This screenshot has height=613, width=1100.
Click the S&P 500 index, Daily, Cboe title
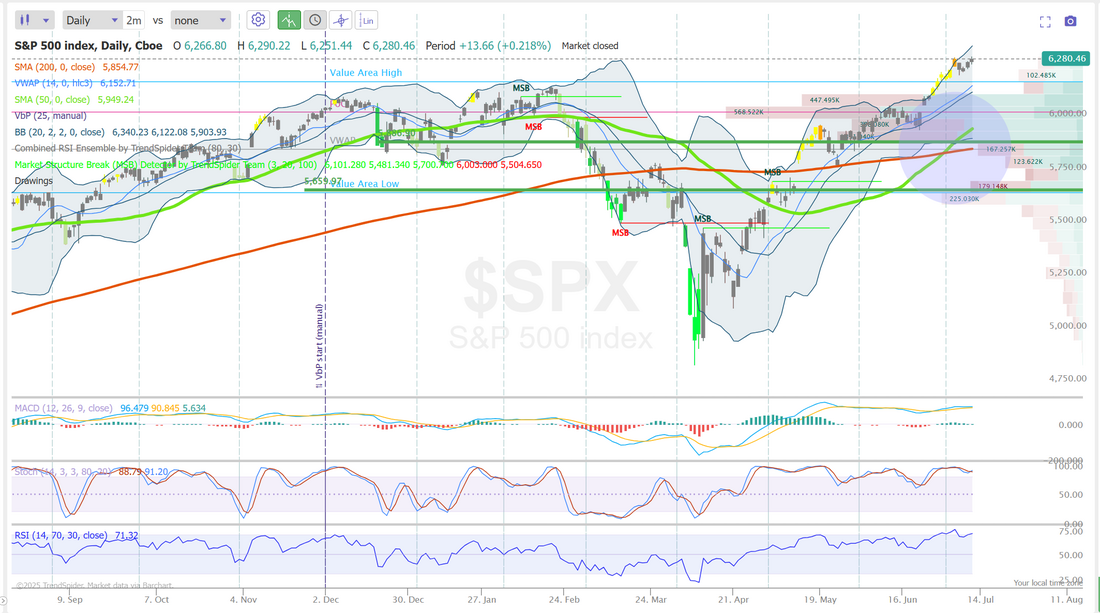point(88,46)
